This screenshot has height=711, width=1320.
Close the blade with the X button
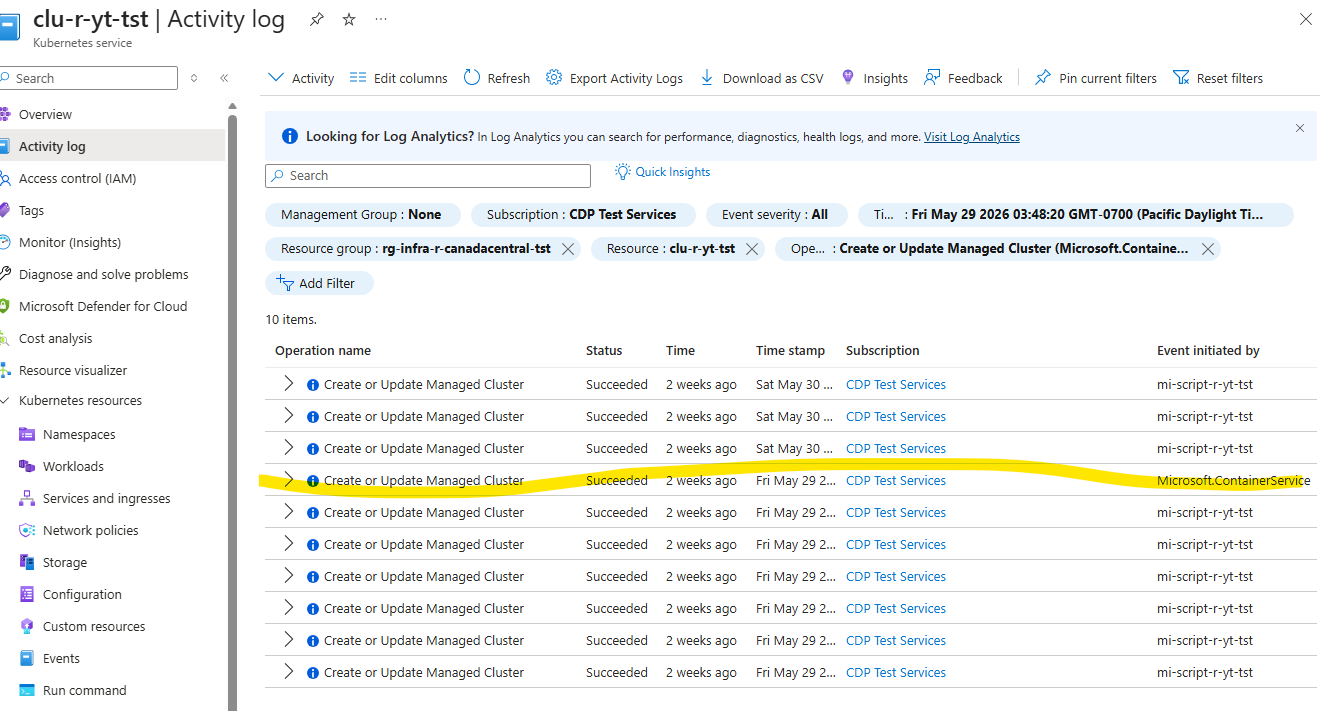[1306, 19]
